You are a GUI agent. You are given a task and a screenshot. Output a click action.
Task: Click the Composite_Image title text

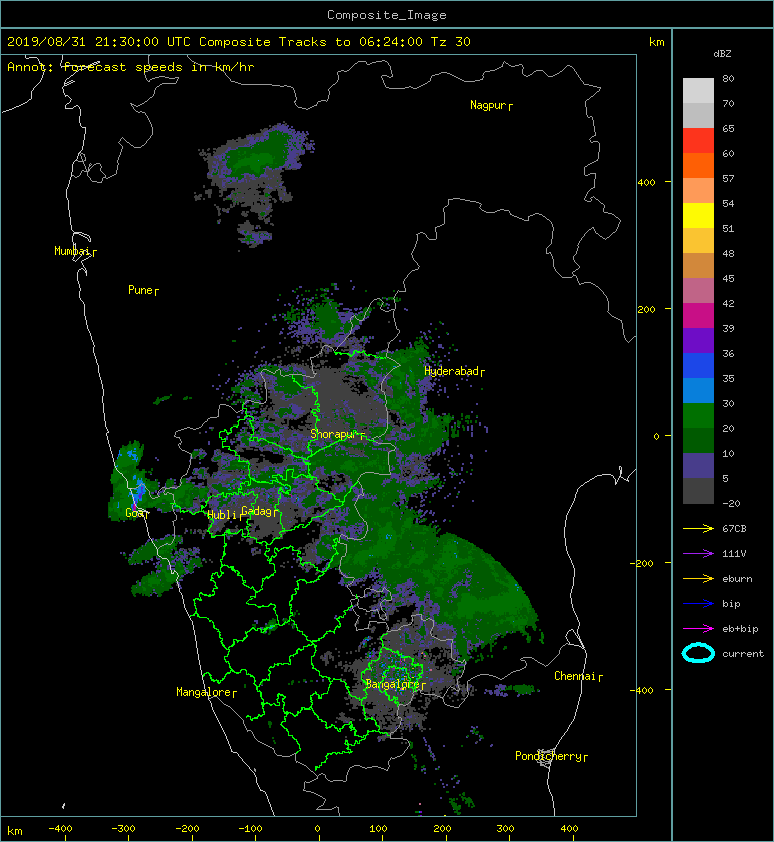coord(387,15)
